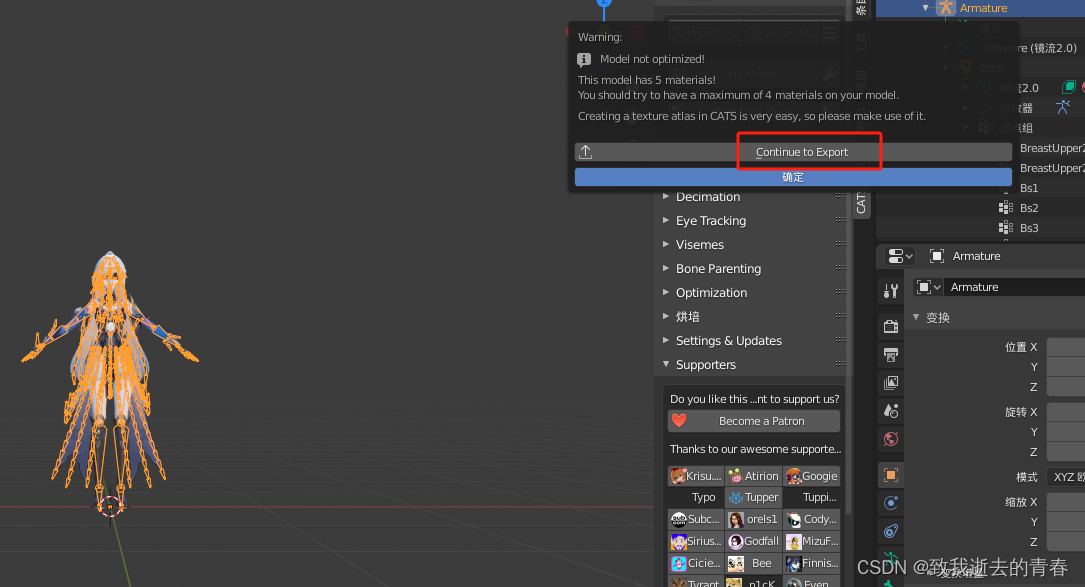Click the armature modifier icon in 修改器 row
Screen dimensions: 1085x587
pyautogui.click(x=1064, y=107)
